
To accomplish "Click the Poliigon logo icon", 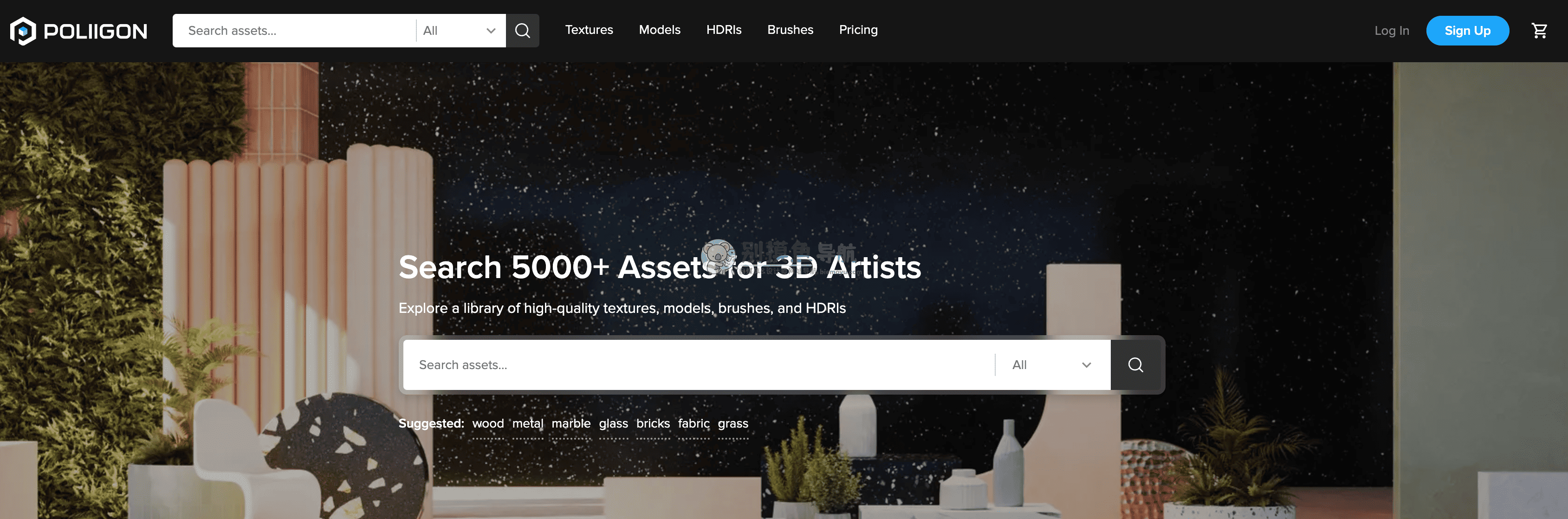I will pos(23,31).
